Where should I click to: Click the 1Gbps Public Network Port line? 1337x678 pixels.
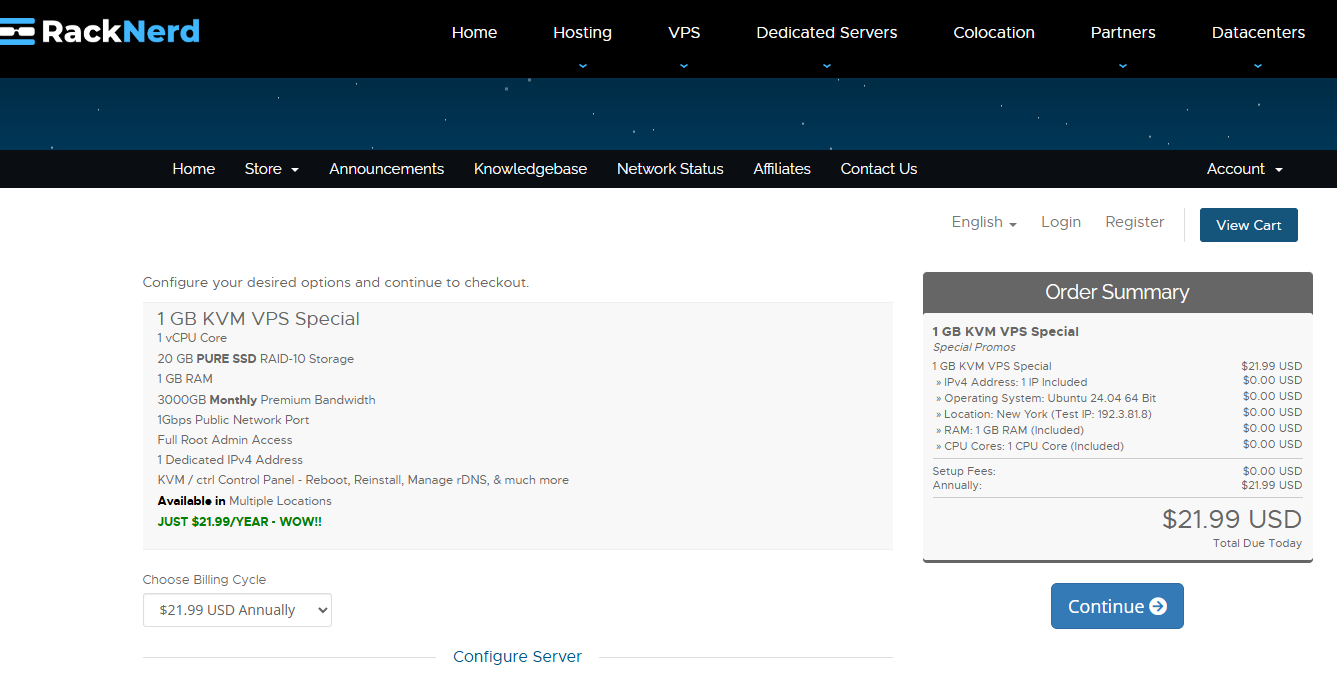click(233, 420)
